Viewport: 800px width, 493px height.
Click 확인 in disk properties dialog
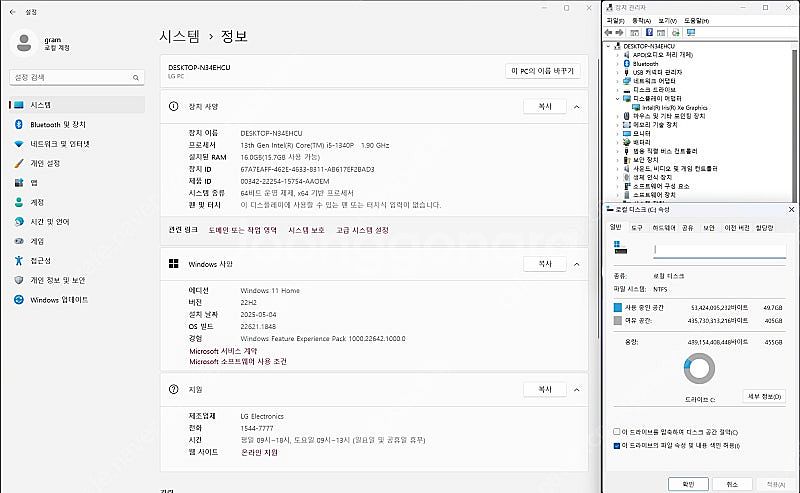coord(688,484)
